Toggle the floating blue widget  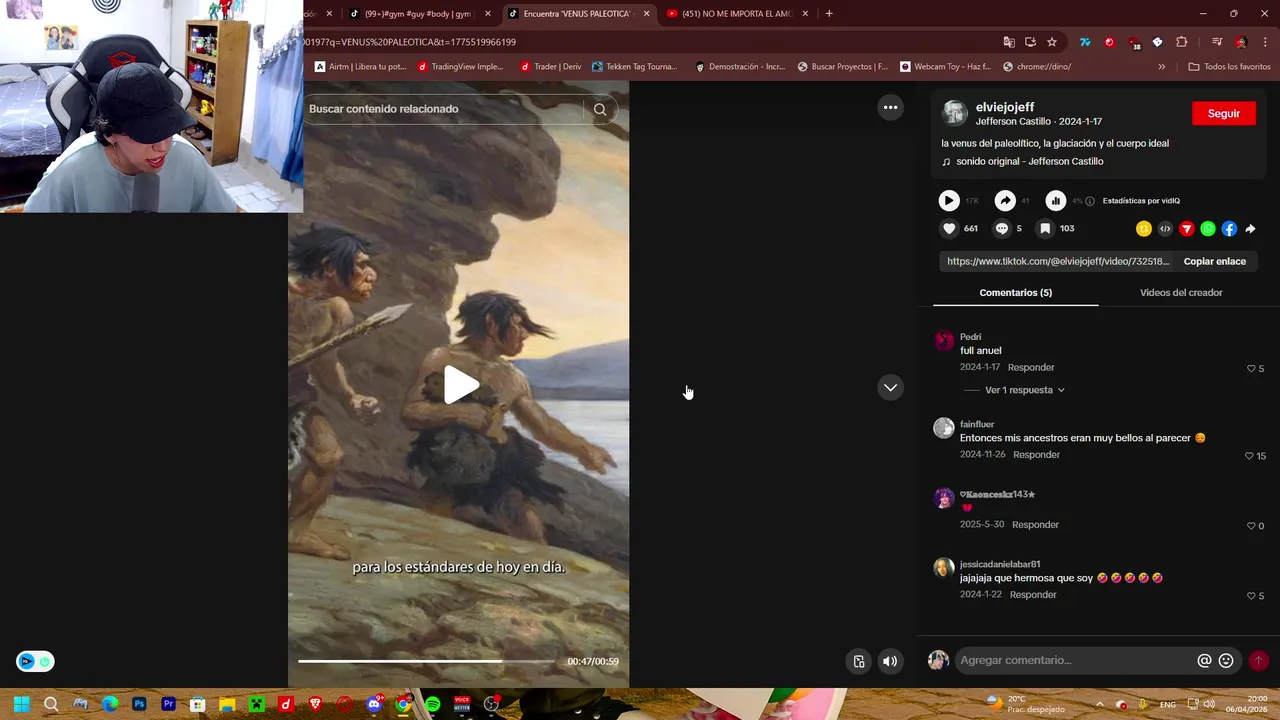tap(35, 661)
